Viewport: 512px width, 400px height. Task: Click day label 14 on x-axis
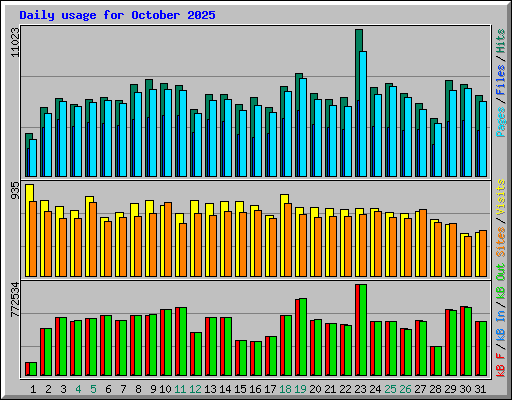(x=225, y=389)
